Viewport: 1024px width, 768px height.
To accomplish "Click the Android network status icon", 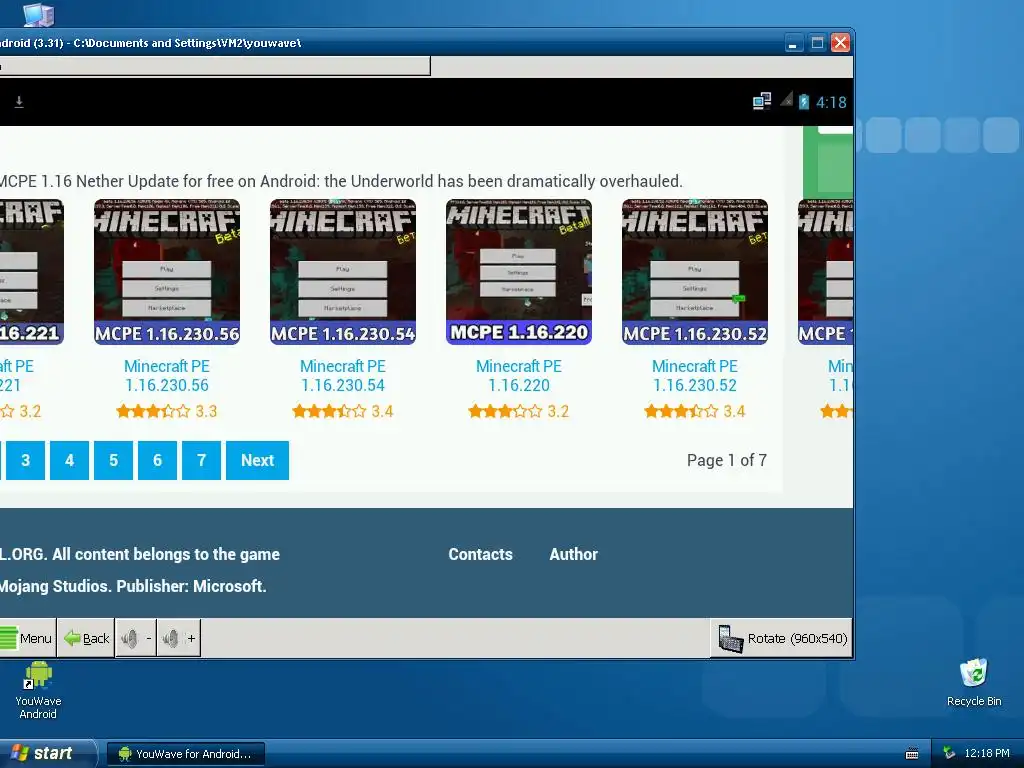I will (x=761, y=102).
